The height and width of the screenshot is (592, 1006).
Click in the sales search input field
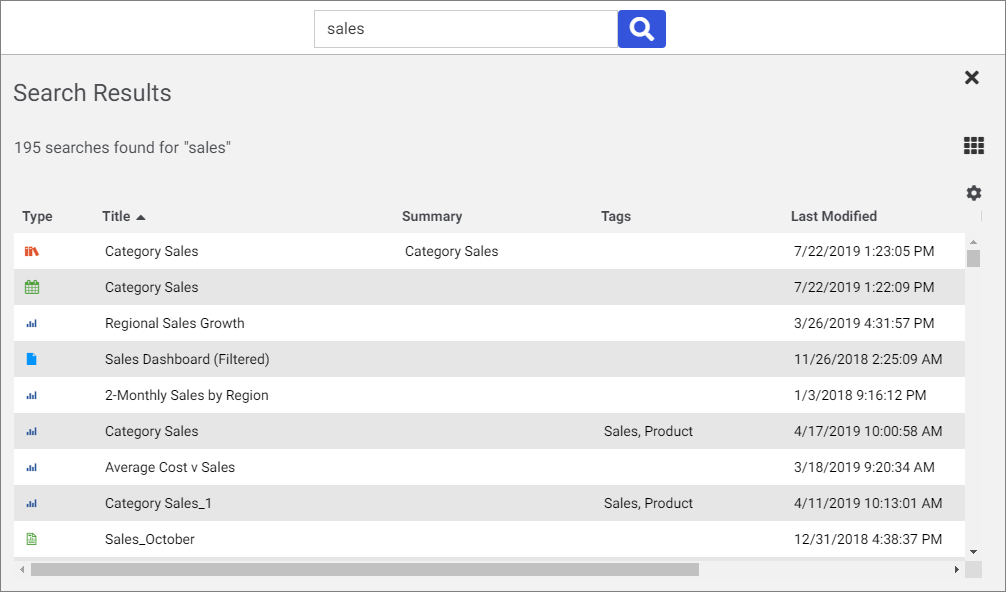point(465,29)
